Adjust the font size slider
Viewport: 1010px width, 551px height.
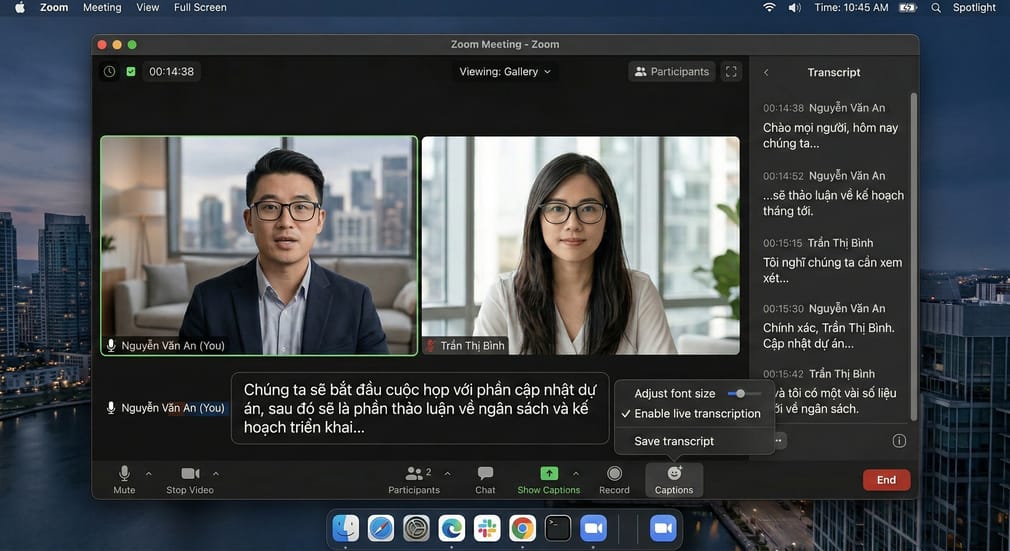point(740,394)
